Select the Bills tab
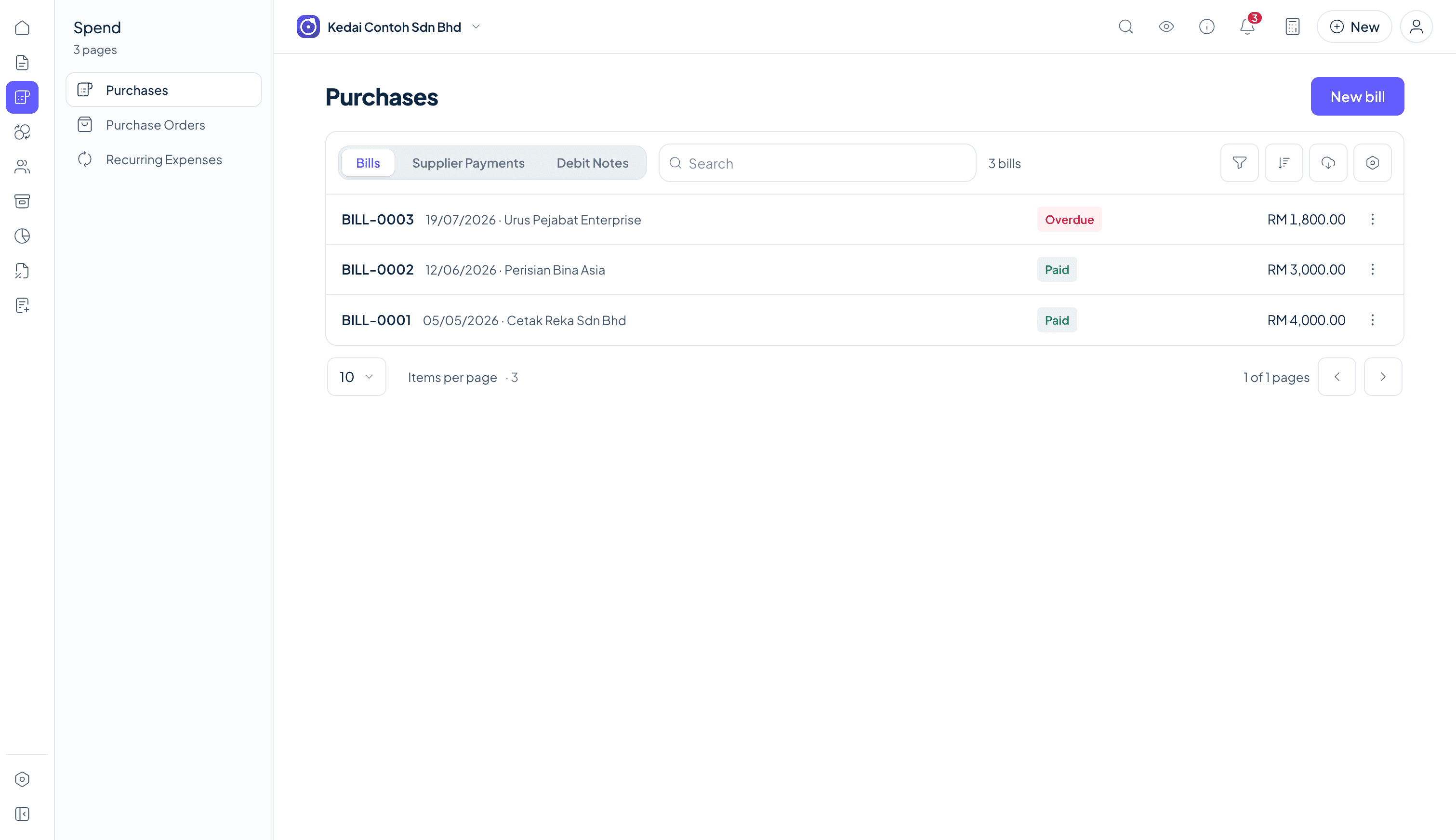The image size is (1456, 840). coord(368,163)
